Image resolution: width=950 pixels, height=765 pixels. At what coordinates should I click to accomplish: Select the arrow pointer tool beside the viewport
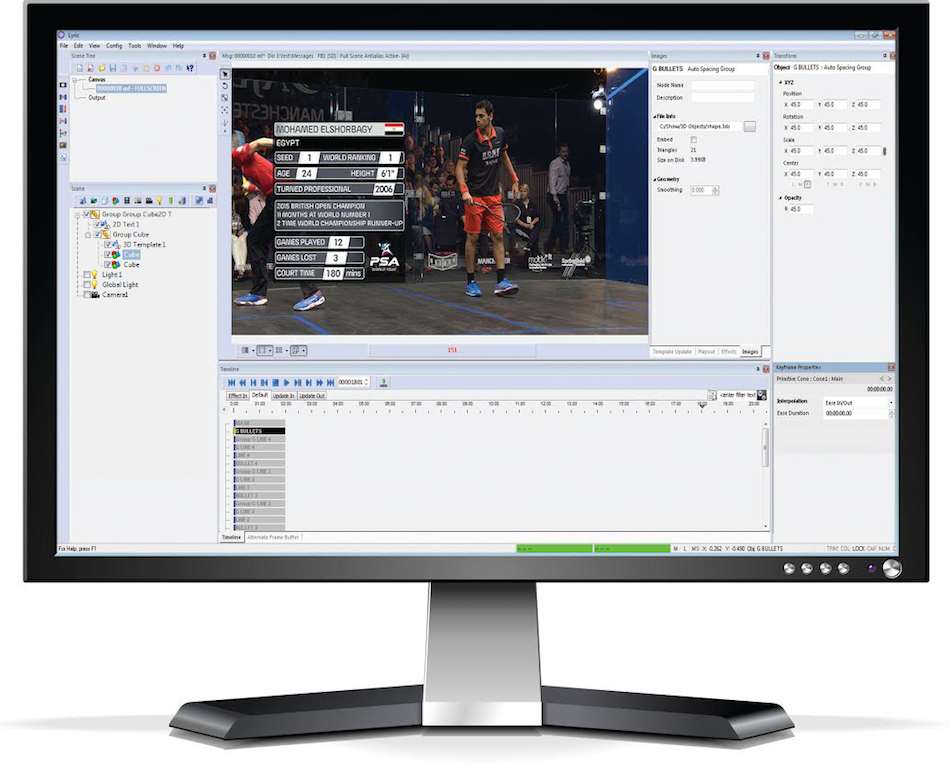pos(225,74)
